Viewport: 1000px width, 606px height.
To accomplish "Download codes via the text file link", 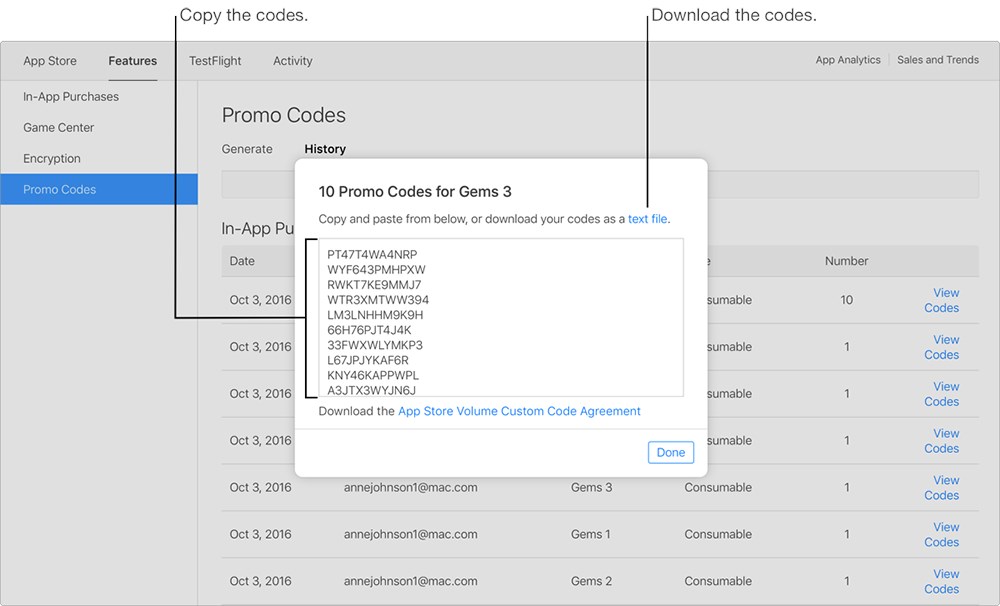I will 647,219.
